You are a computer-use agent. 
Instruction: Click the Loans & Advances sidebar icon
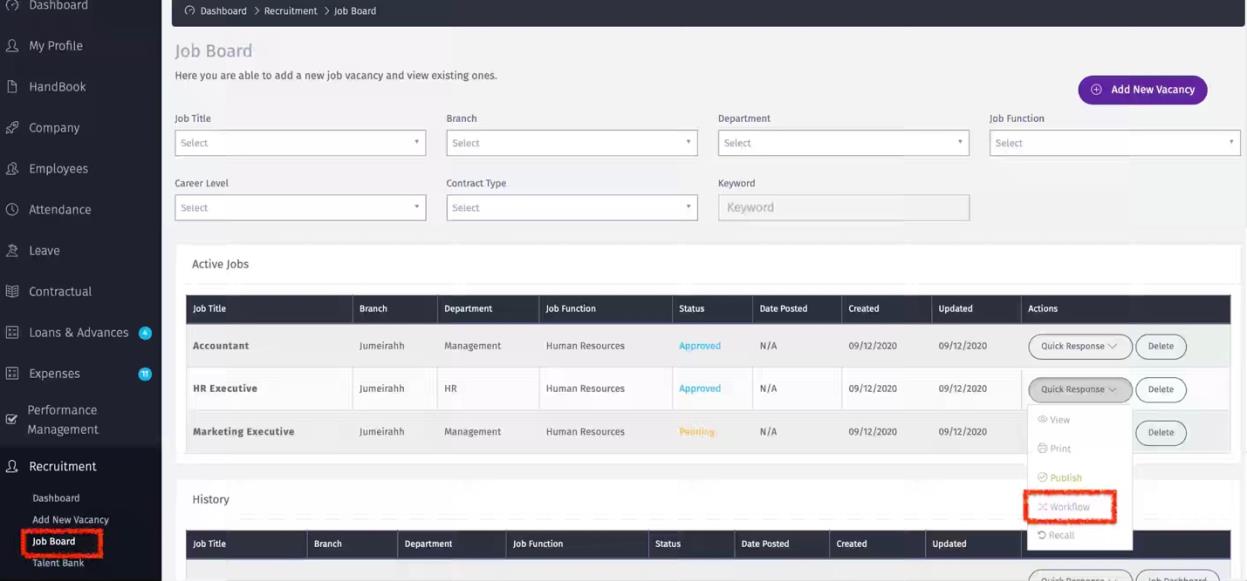[13, 333]
